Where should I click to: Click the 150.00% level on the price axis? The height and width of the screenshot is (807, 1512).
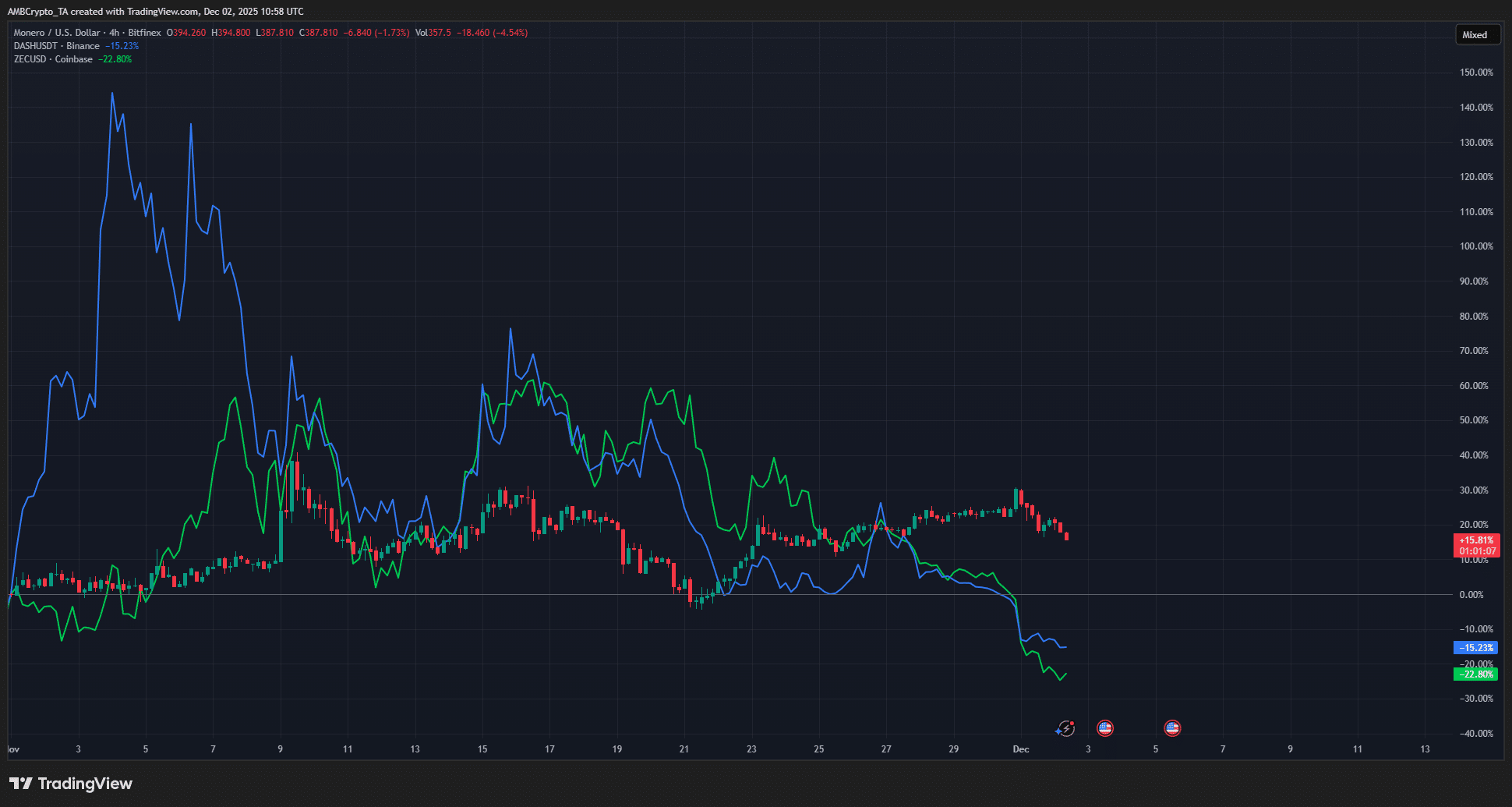1475,73
